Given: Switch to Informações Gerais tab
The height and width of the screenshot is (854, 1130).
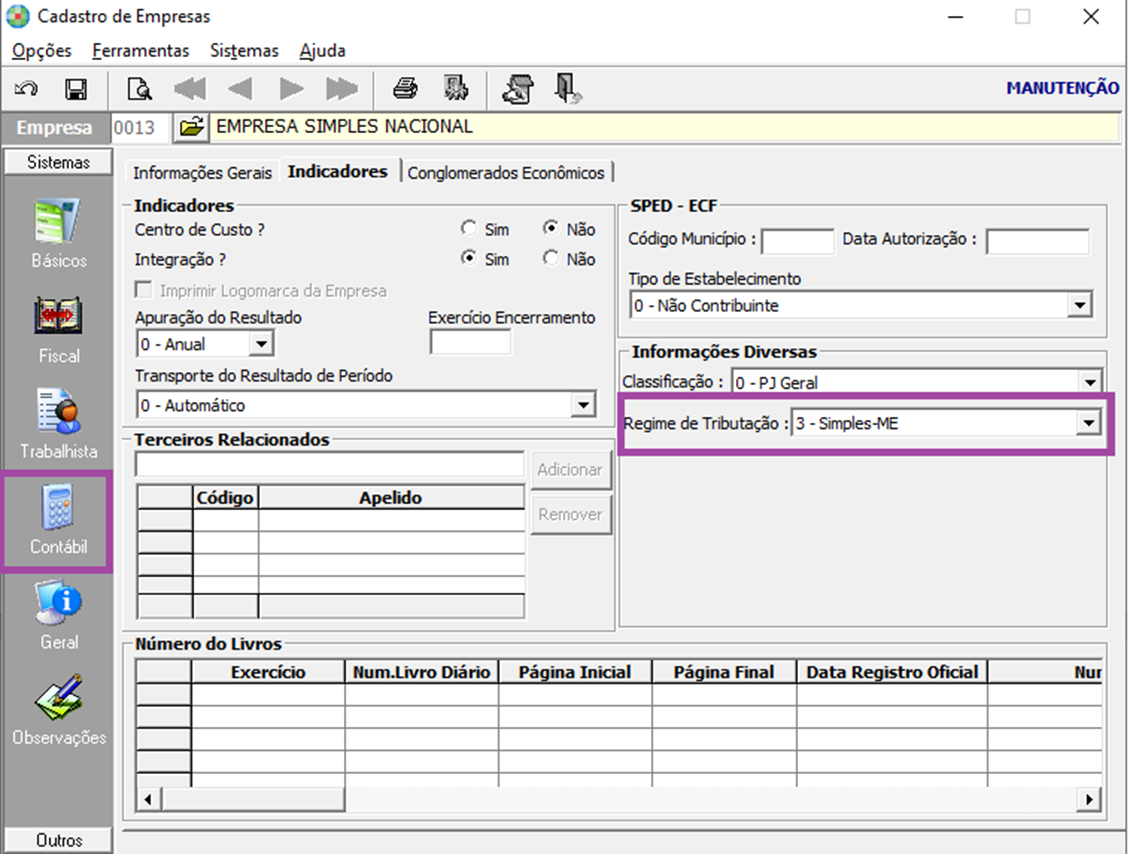Looking at the screenshot, I should (x=202, y=173).
